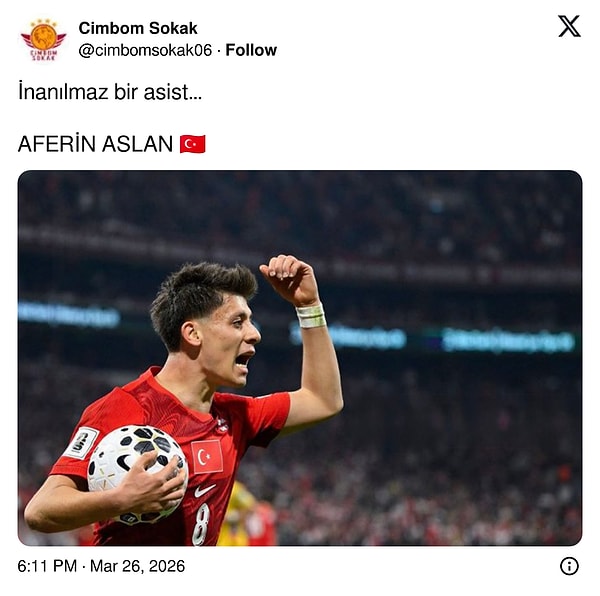Open the player photo in the tweet
The height and width of the screenshot is (596, 600).
300,358
